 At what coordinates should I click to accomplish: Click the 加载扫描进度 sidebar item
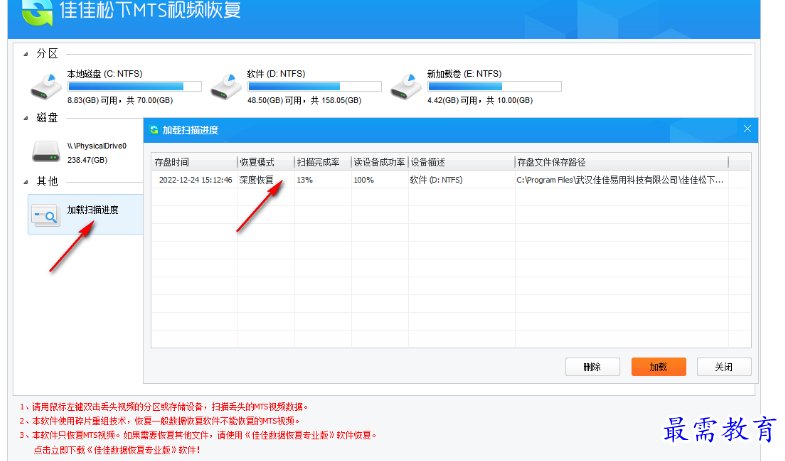[x=86, y=215]
